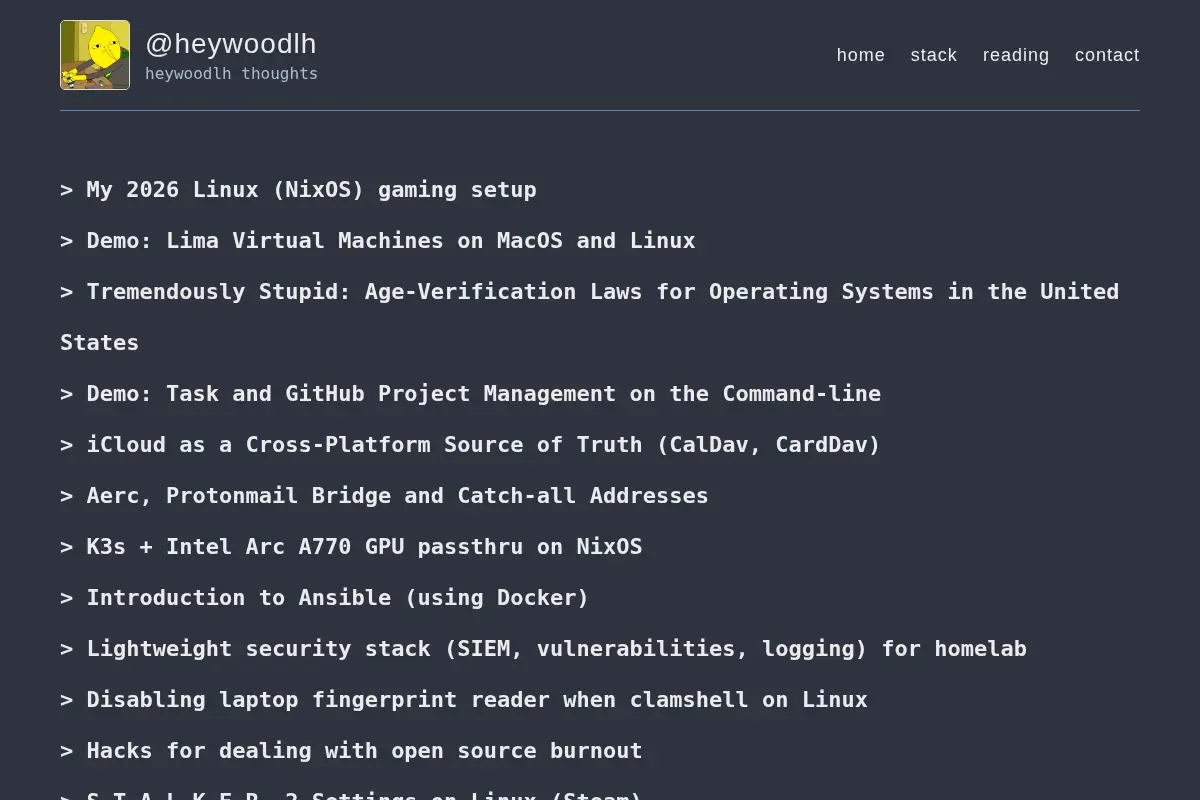This screenshot has width=1200, height=800.
Task: Open post My 2026 Linux (NixOS) gaming setup
Action: pyautogui.click(x=311, y=190)
